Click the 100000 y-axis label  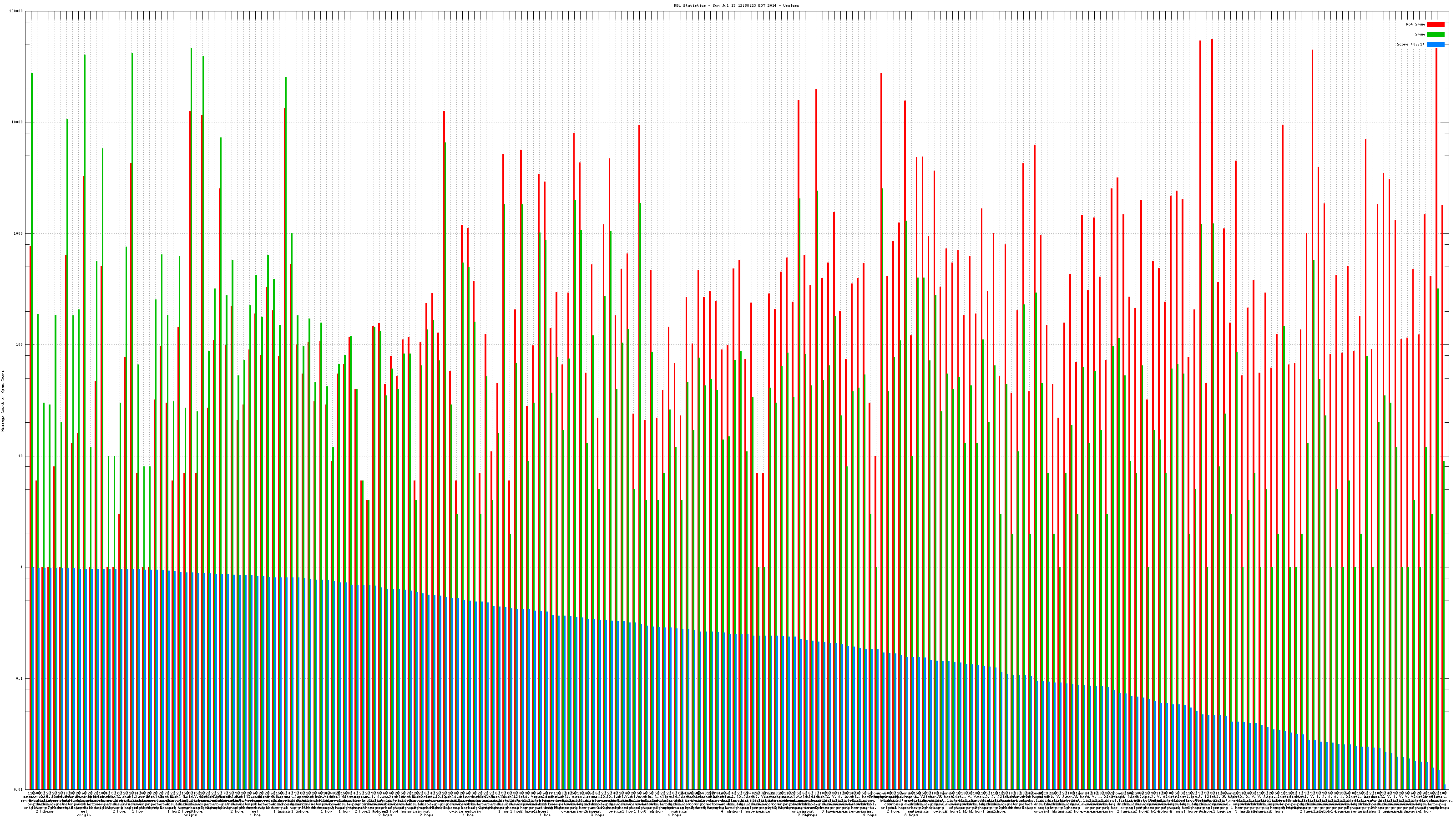[x=16, y=11]
